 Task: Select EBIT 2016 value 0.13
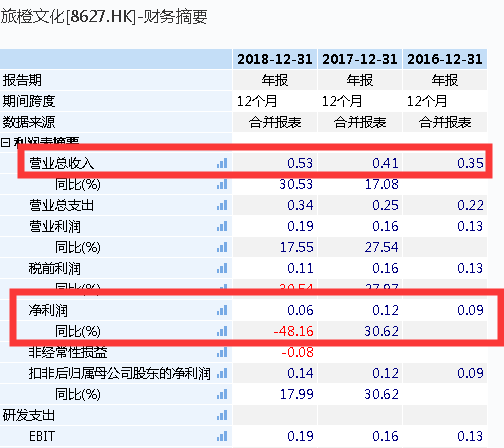pos(470,436)
